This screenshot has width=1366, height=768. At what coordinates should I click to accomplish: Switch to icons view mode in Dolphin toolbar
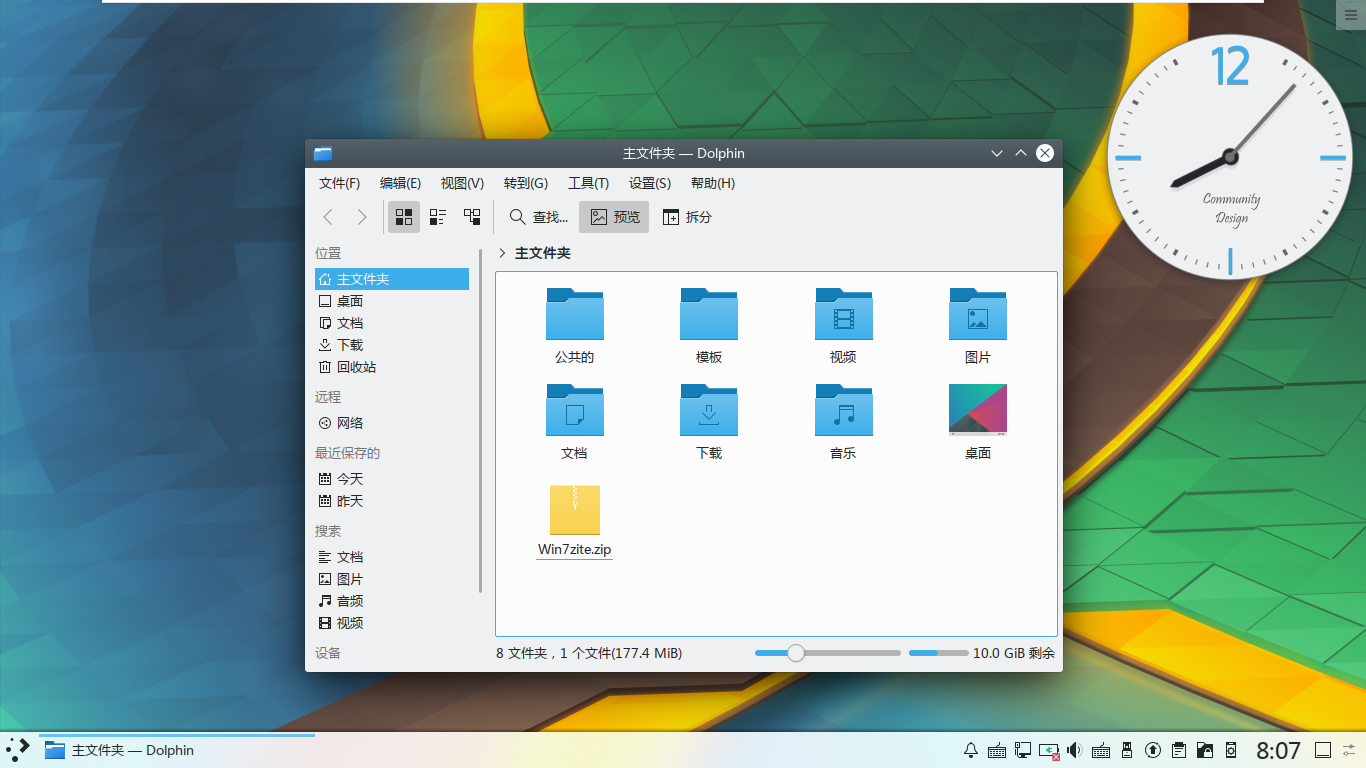(404, 217)
